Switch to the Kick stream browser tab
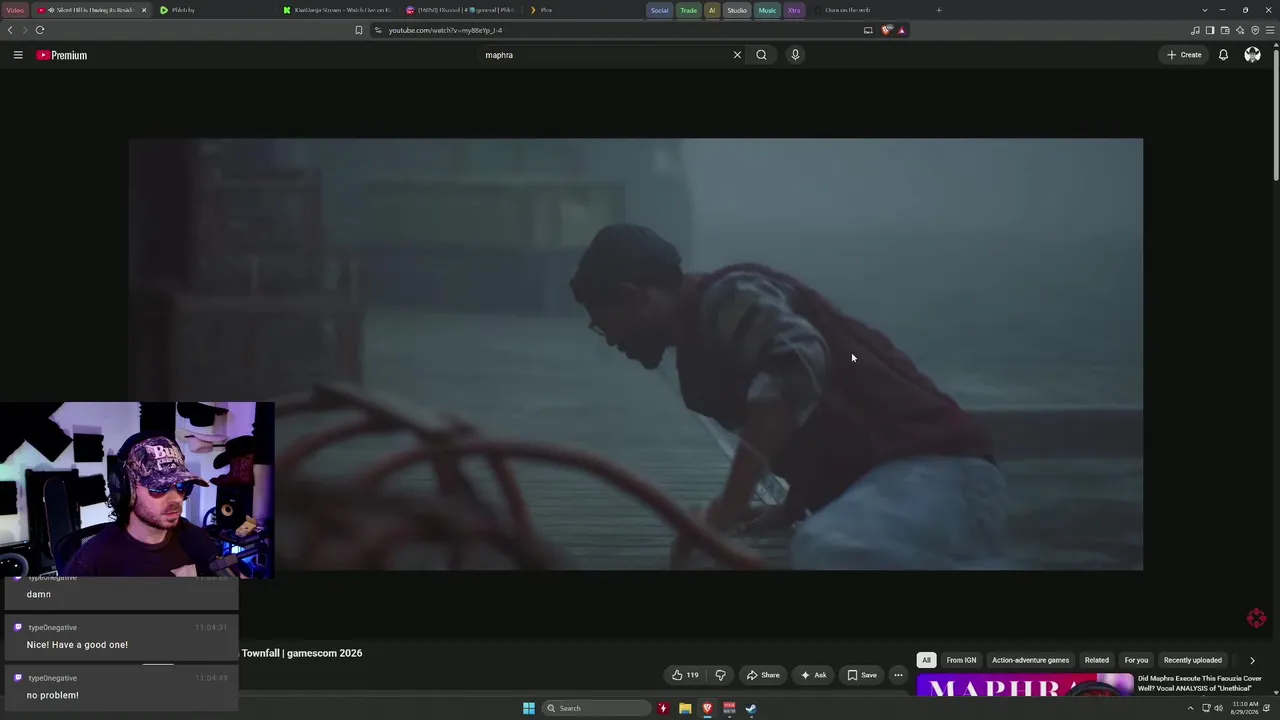 pos(337,10)
